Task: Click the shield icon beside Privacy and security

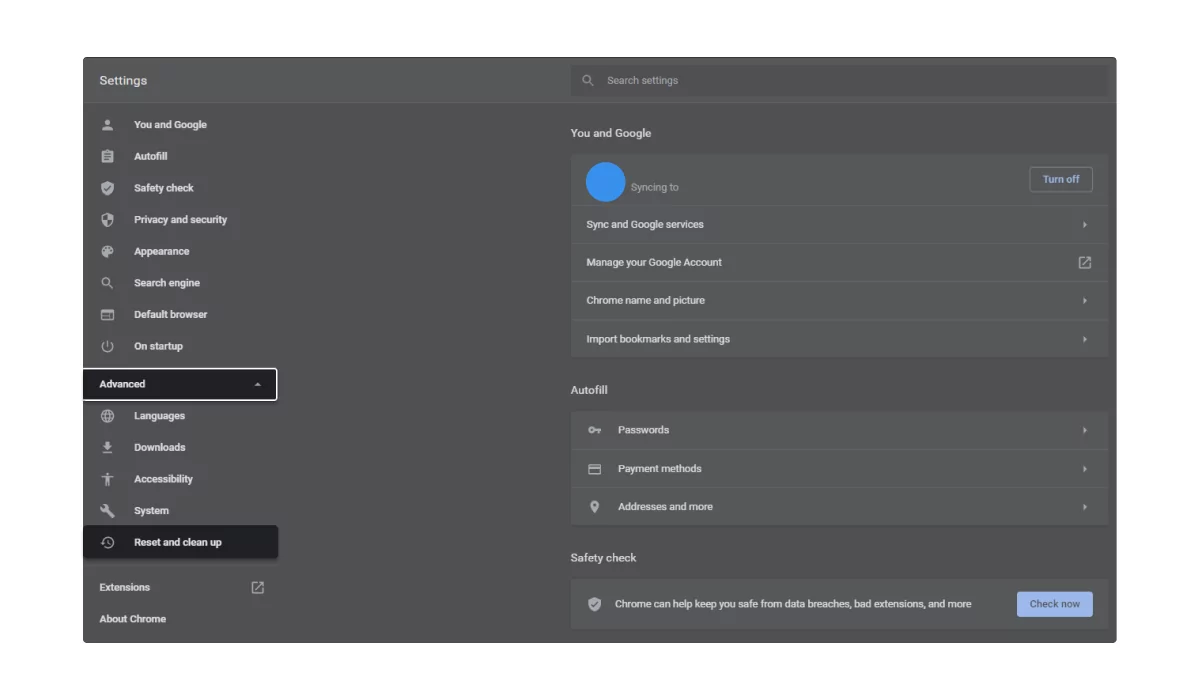Action: pos(107,220)
